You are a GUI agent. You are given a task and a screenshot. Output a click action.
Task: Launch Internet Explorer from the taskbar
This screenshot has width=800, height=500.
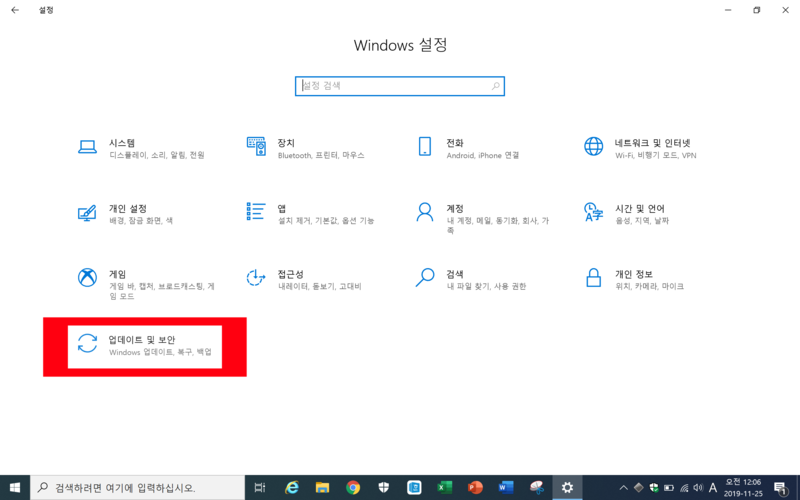291,488
